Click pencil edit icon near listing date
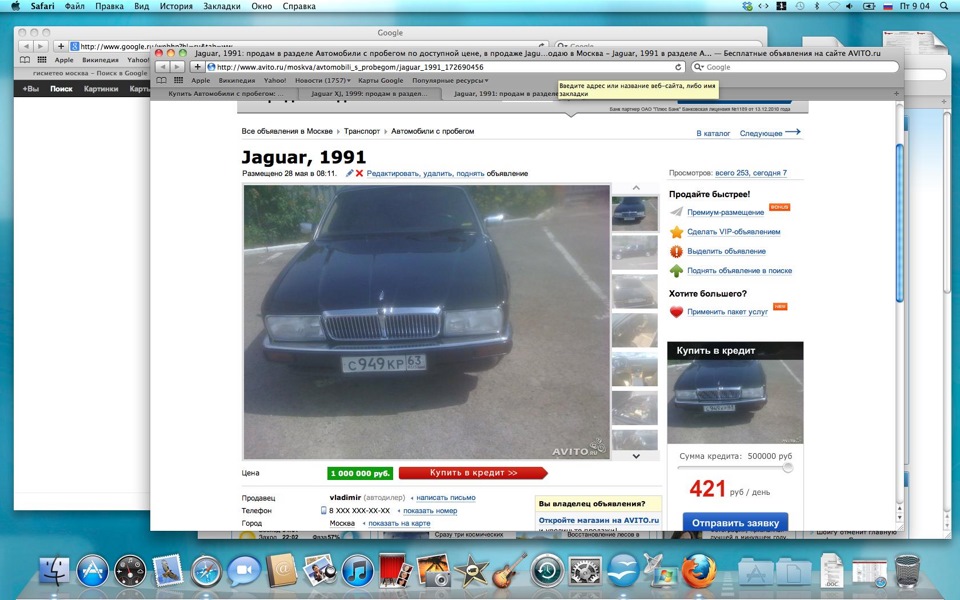The image size is (960, 600). click(350, 173)
